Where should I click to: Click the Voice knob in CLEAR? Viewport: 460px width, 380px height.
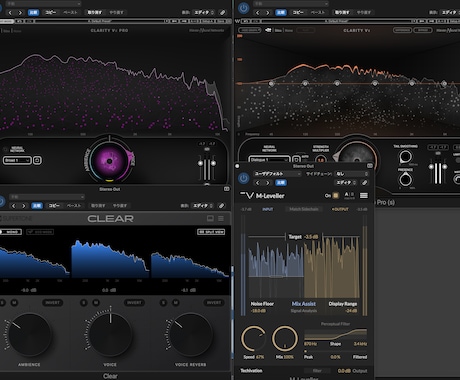coord(110,335)
